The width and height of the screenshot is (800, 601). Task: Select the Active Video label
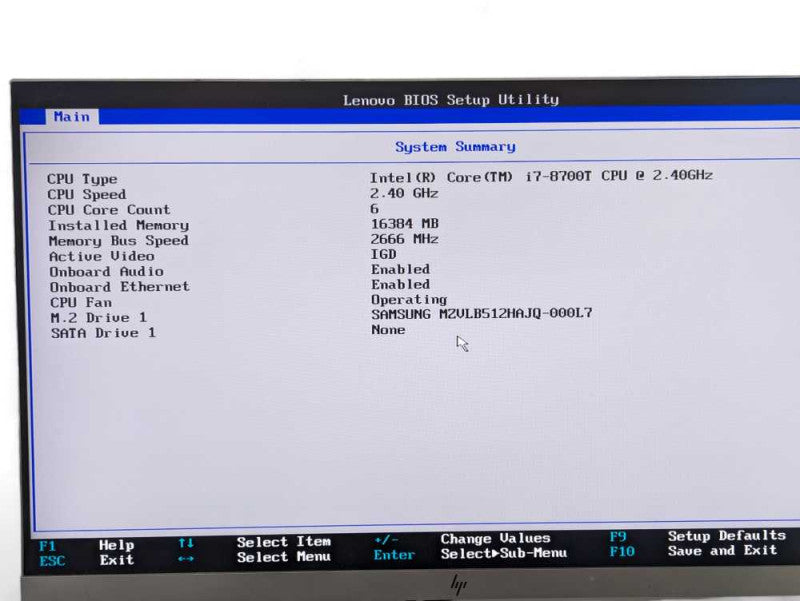(102, 256)
